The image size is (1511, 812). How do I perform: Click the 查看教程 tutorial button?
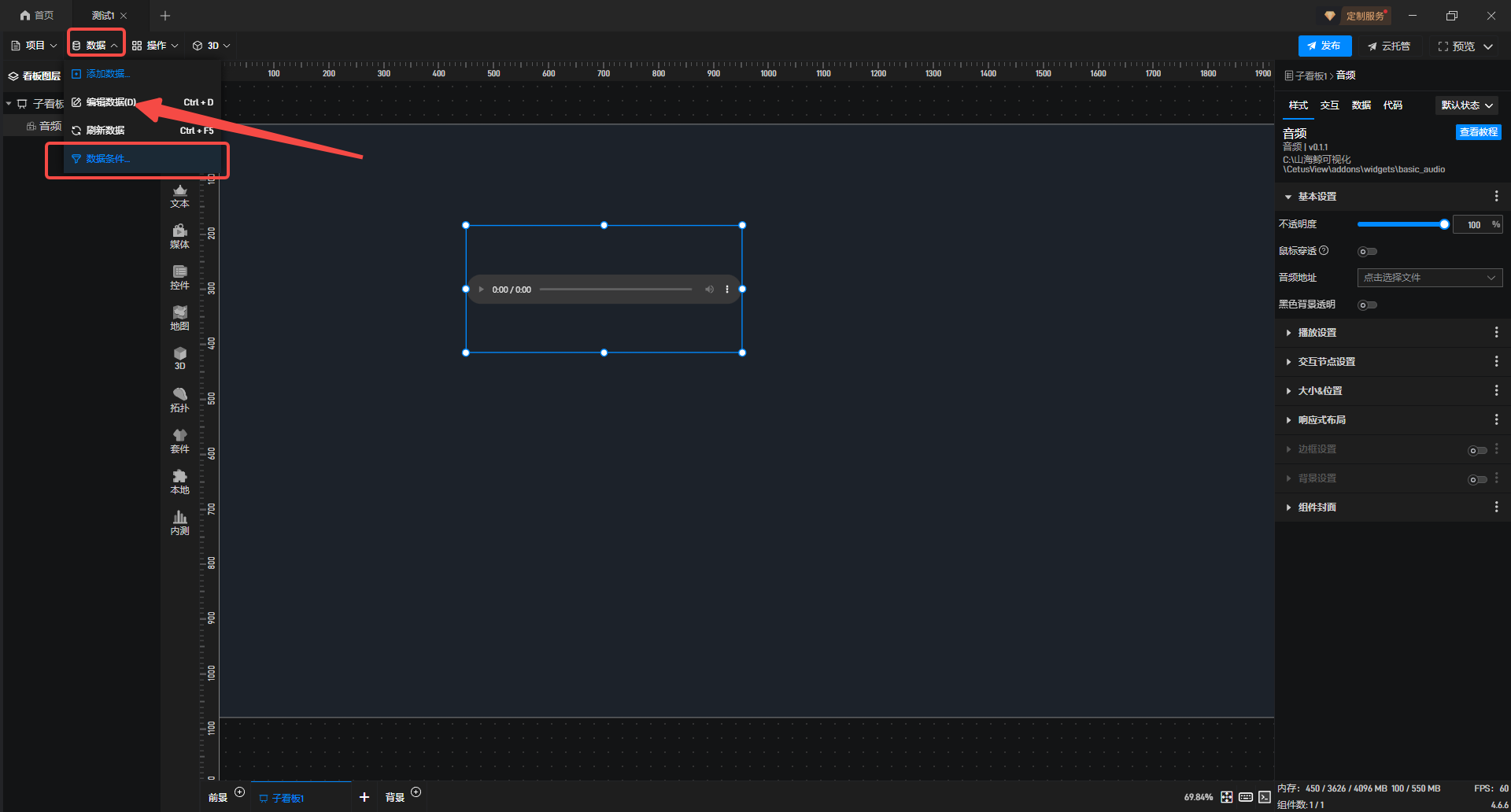pyautogui.click(x=1478, y=132)
